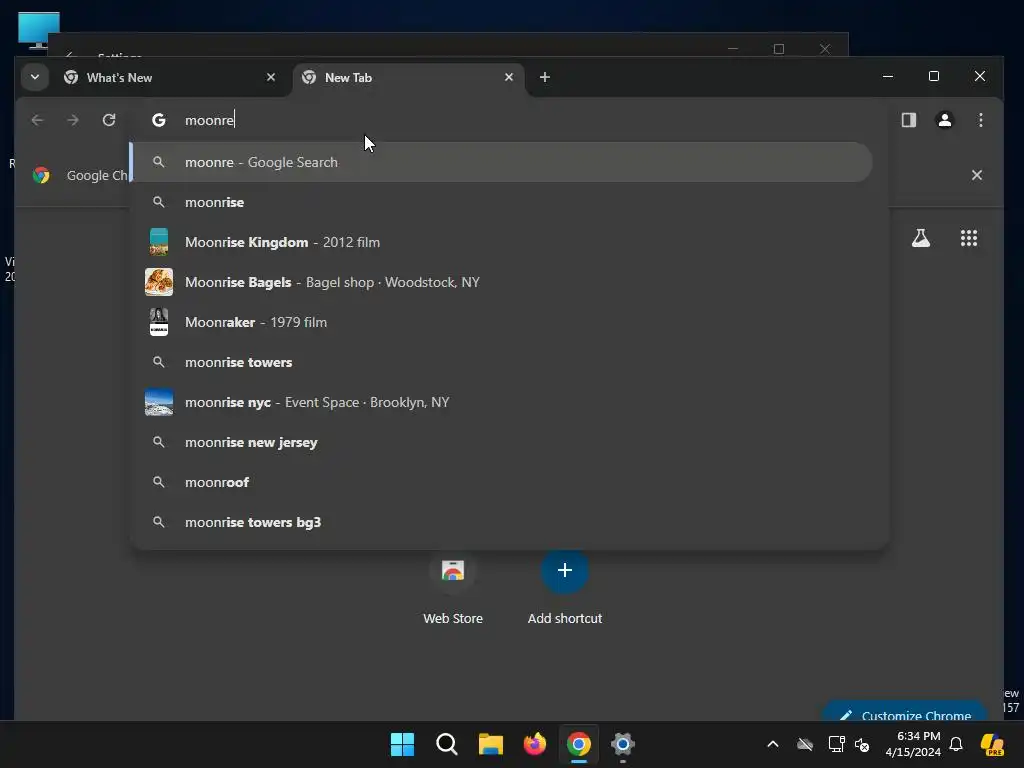The width and height of the screenshot is (1024, 768).
Task: Click the Google G icon in address bar
Action: (x=159, y=120)
